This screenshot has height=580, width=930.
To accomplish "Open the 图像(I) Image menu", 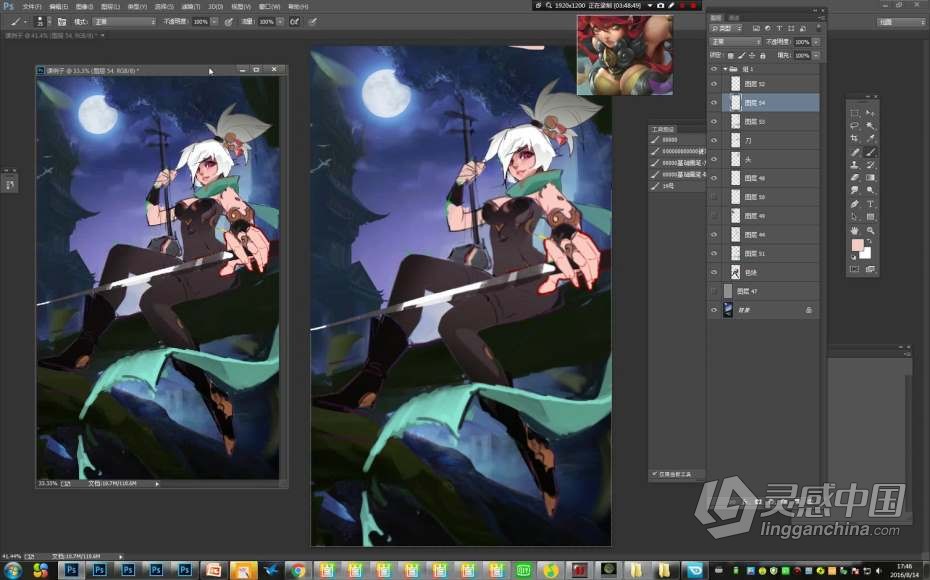I will (84, 7).
